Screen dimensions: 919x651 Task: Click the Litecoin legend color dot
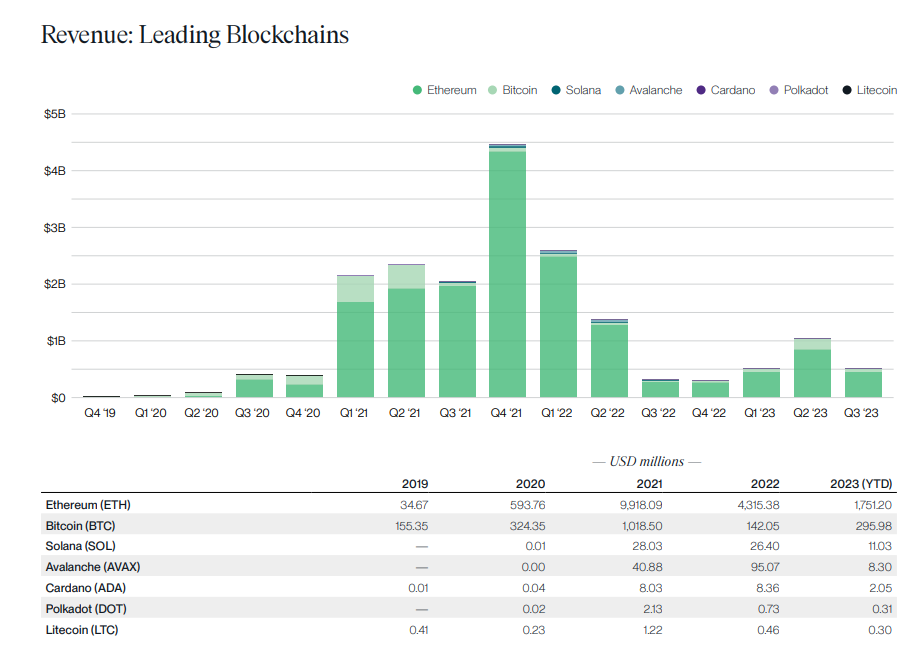(x=847, y=90)
